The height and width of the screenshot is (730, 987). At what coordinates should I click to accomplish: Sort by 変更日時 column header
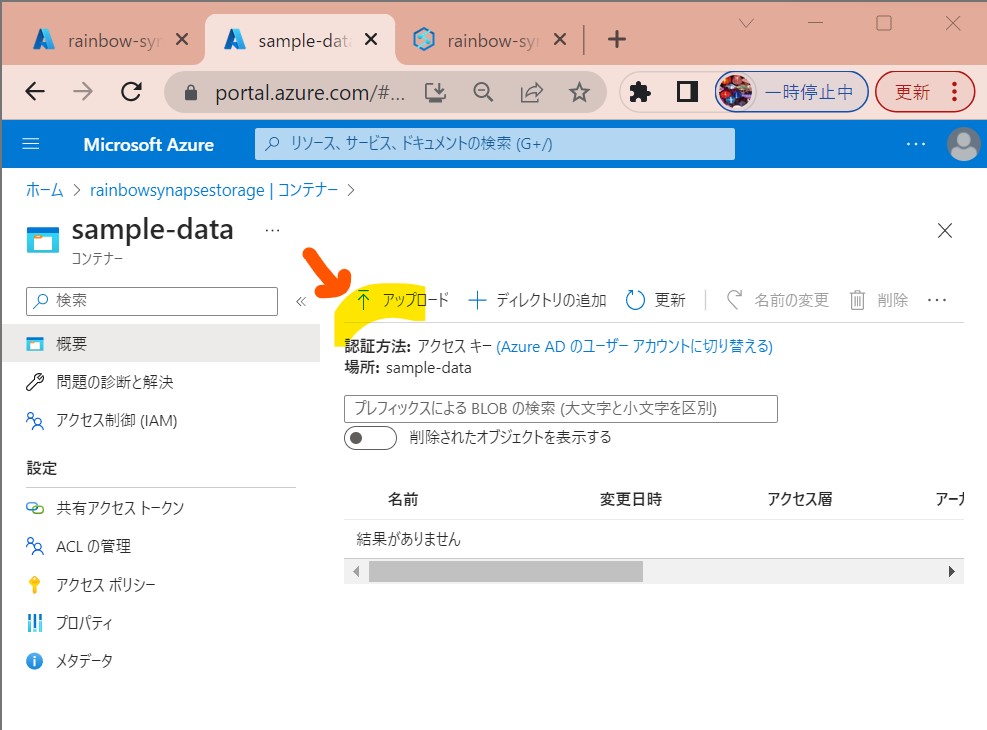pos(631,500)
